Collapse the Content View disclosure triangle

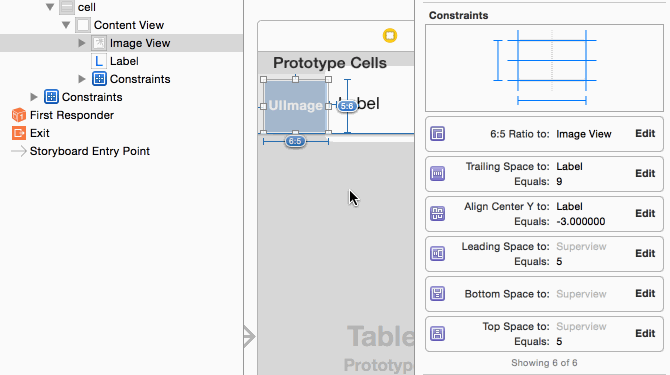pos(66,25)
